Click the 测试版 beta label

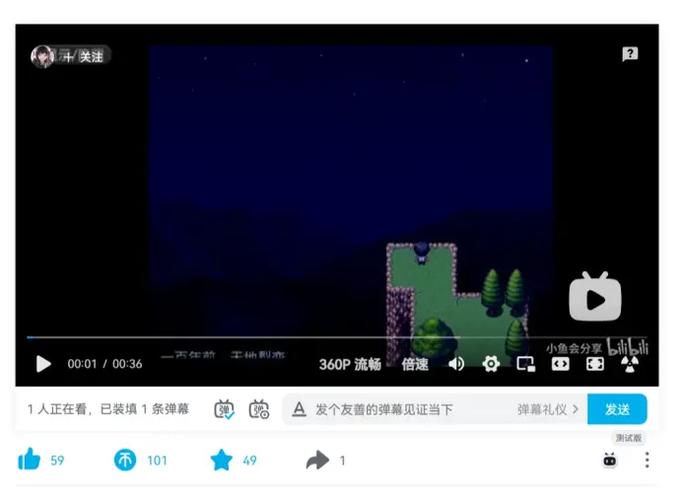point(628,438)
